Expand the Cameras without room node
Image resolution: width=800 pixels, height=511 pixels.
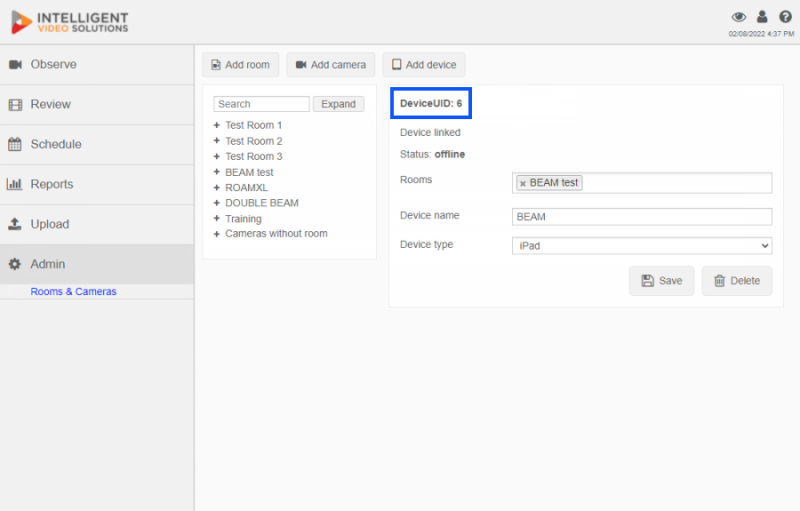point(216,234)
